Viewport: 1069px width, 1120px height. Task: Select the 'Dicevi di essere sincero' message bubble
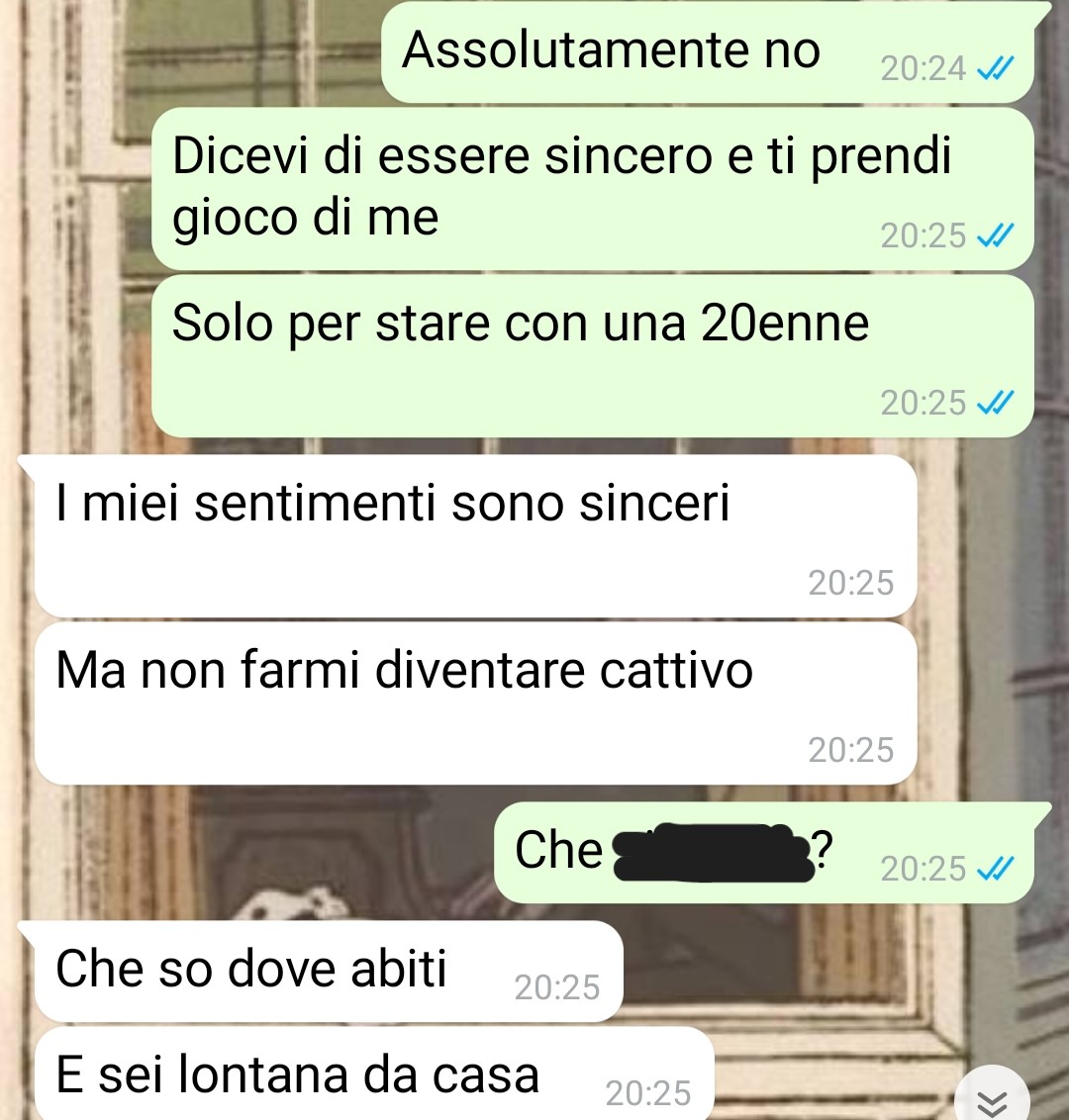click(593, 189)
